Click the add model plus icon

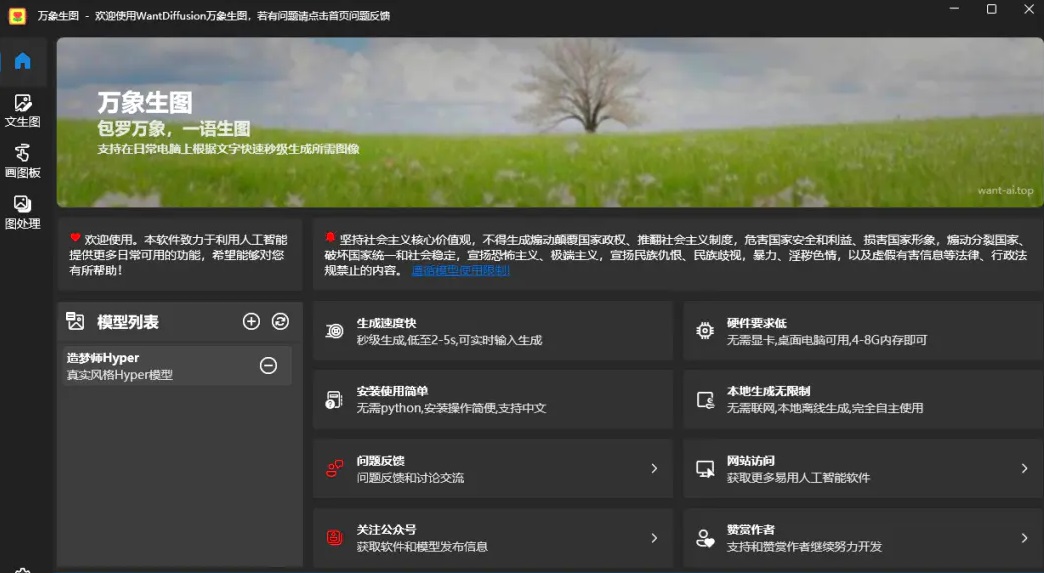coord(251,321)
